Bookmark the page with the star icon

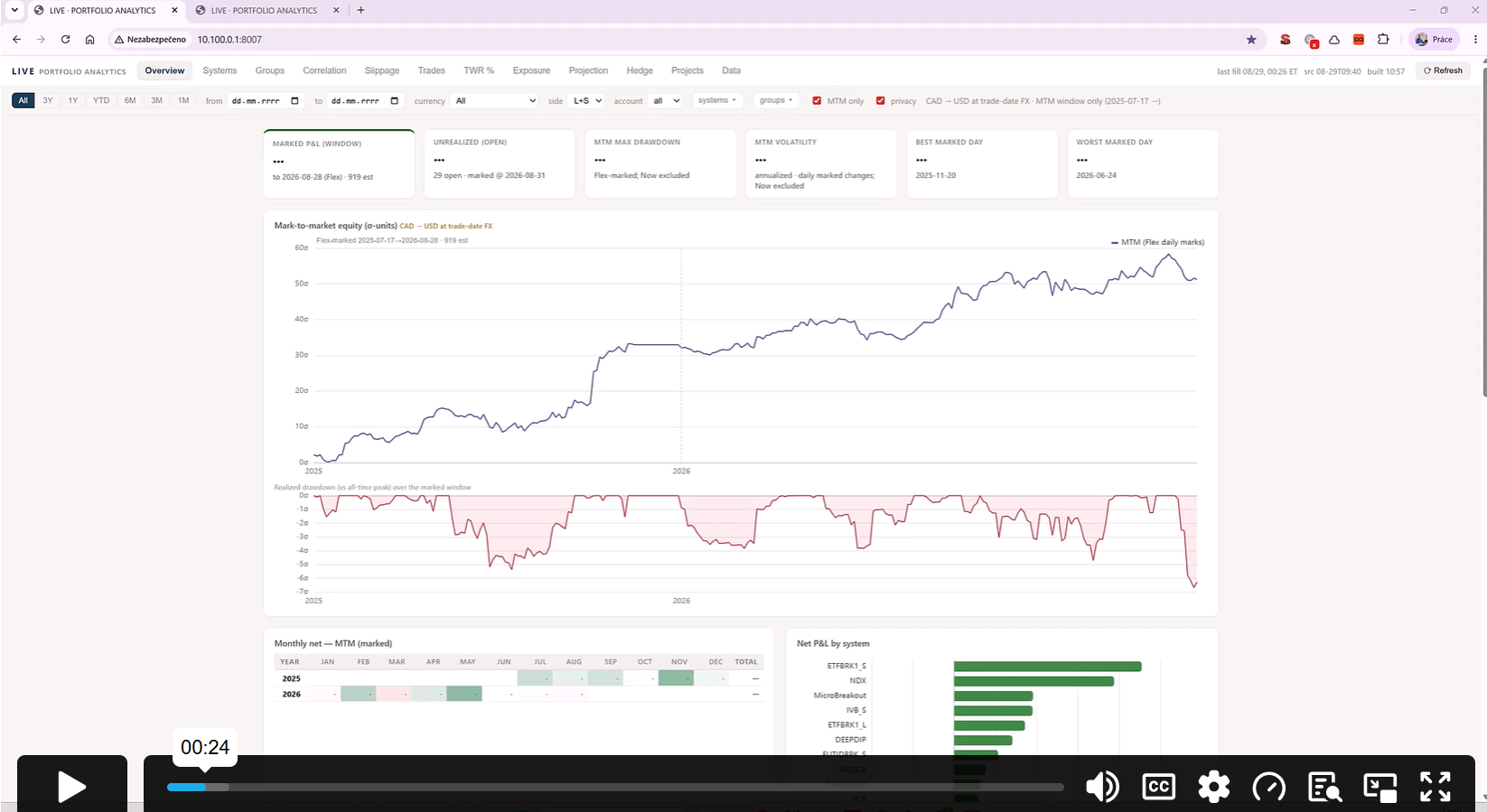click(x=1251, y=40)
